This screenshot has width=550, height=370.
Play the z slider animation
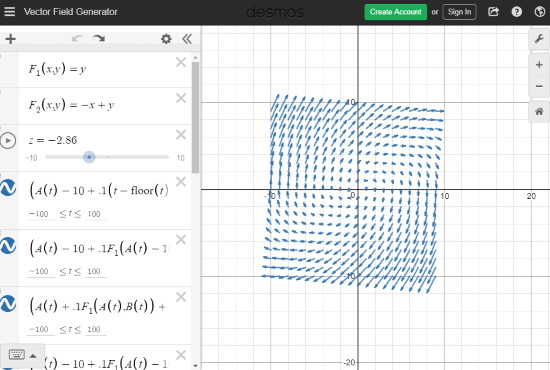coord(8,141)
